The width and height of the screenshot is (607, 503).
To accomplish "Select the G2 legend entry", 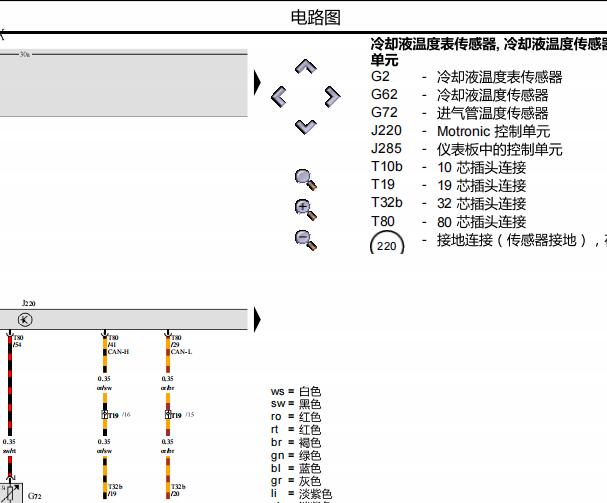I will [x=466, y=77].
